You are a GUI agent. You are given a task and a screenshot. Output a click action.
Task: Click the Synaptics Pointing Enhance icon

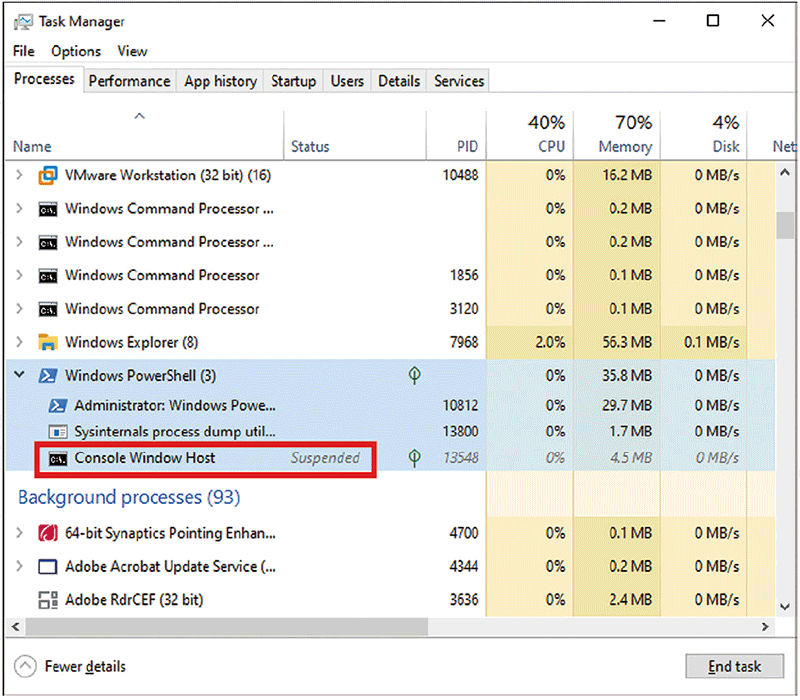[47, 534]
